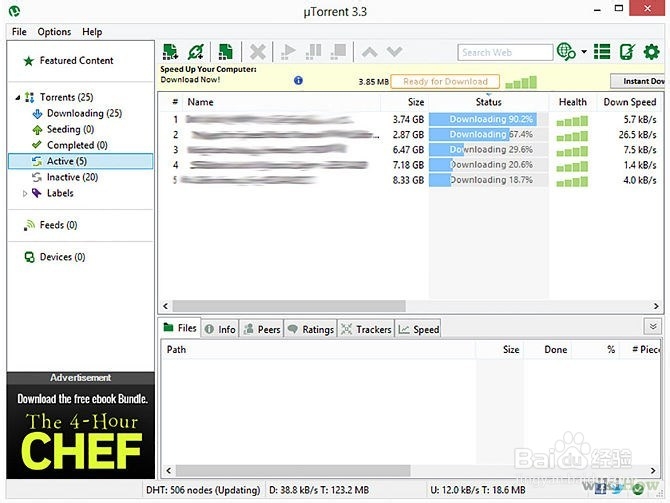Open Preferences gear icon

pyautogui.click(x=651, y=52)
